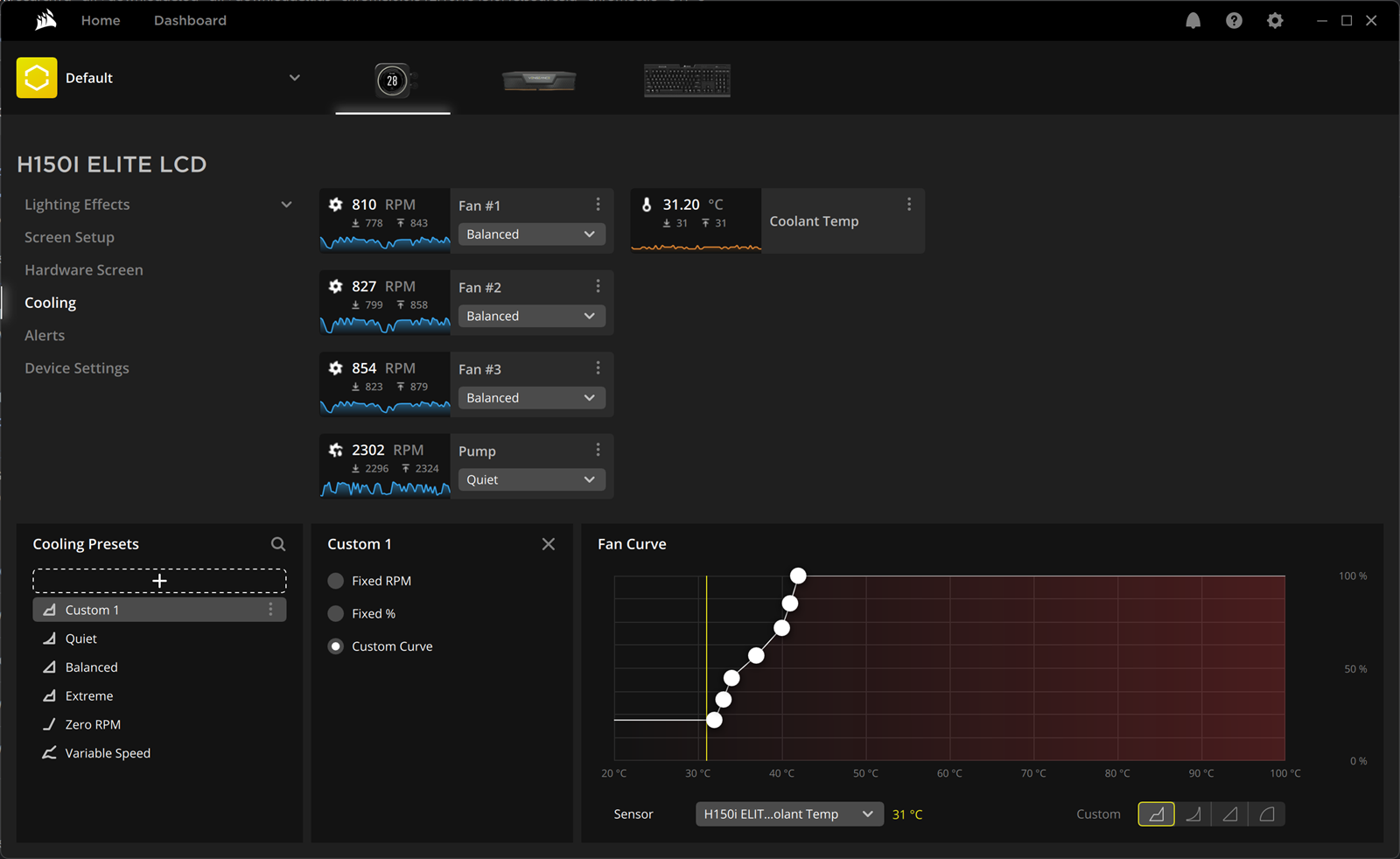Open Fan #1 three-dot options menu
The height and width of the screenshot is (859, 1400).
598,205
